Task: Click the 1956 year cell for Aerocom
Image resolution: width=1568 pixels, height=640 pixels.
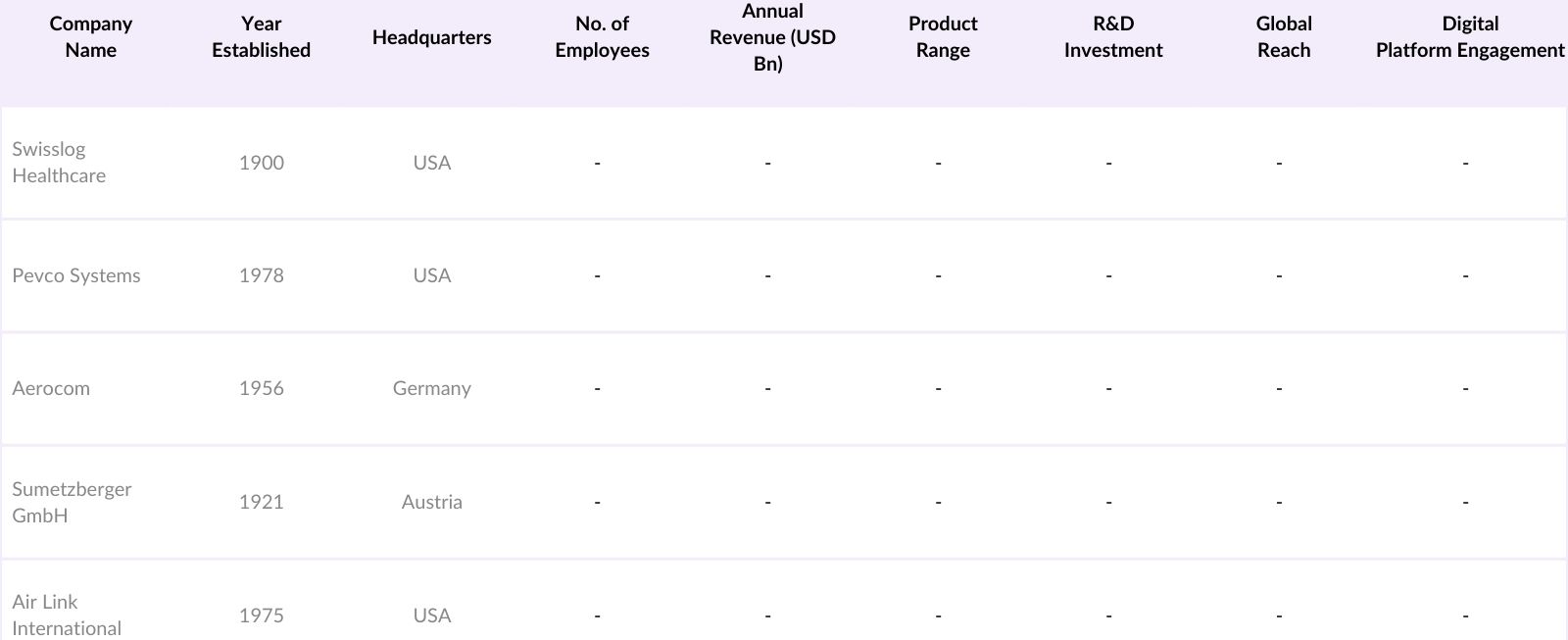Action: coord(262,388)
